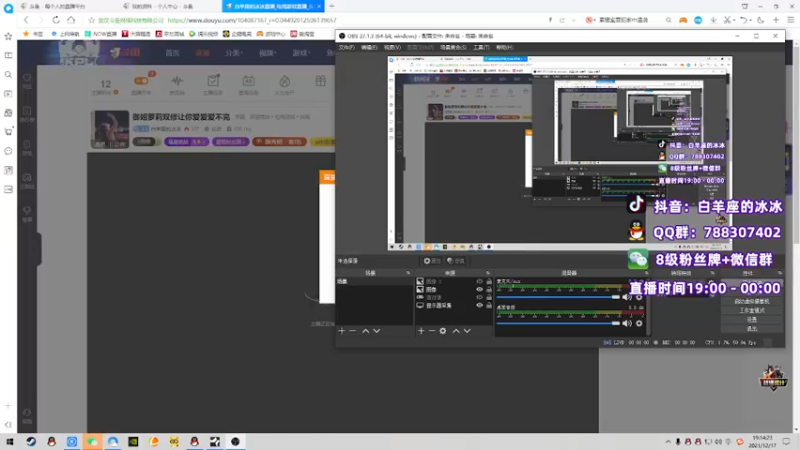Viewport: 800px width, 450px height.
Task: Open Steam from the Windows taskbar
Action: (x=31, y=441)
